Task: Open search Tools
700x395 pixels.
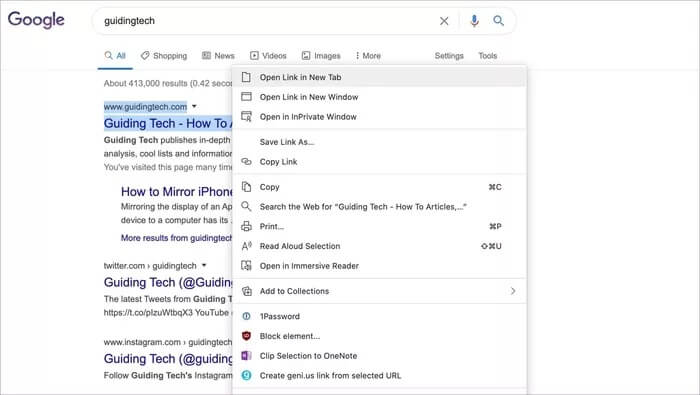Action: [x=488, y=56]
